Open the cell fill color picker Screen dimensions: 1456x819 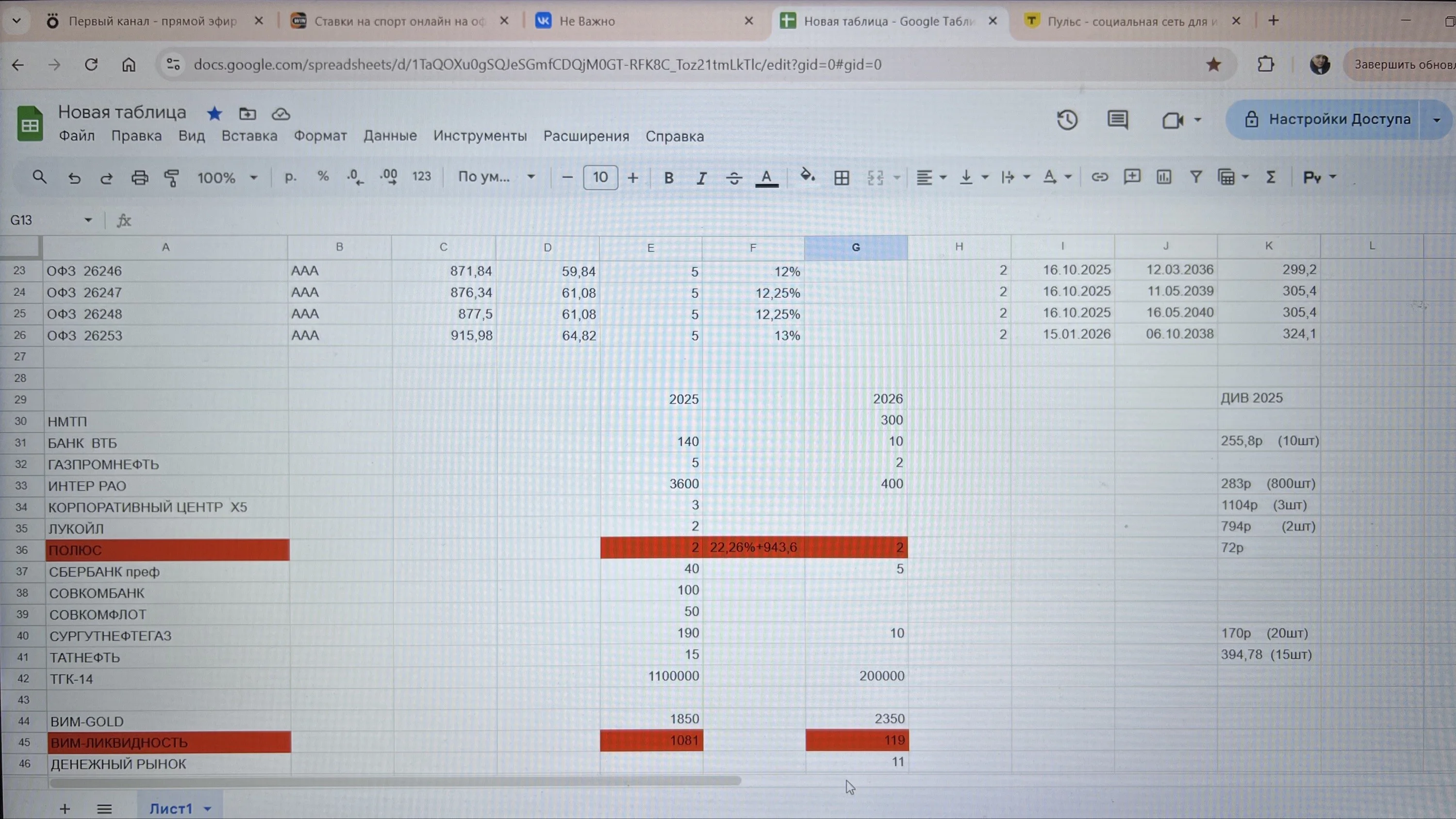(x=808, y=176)
